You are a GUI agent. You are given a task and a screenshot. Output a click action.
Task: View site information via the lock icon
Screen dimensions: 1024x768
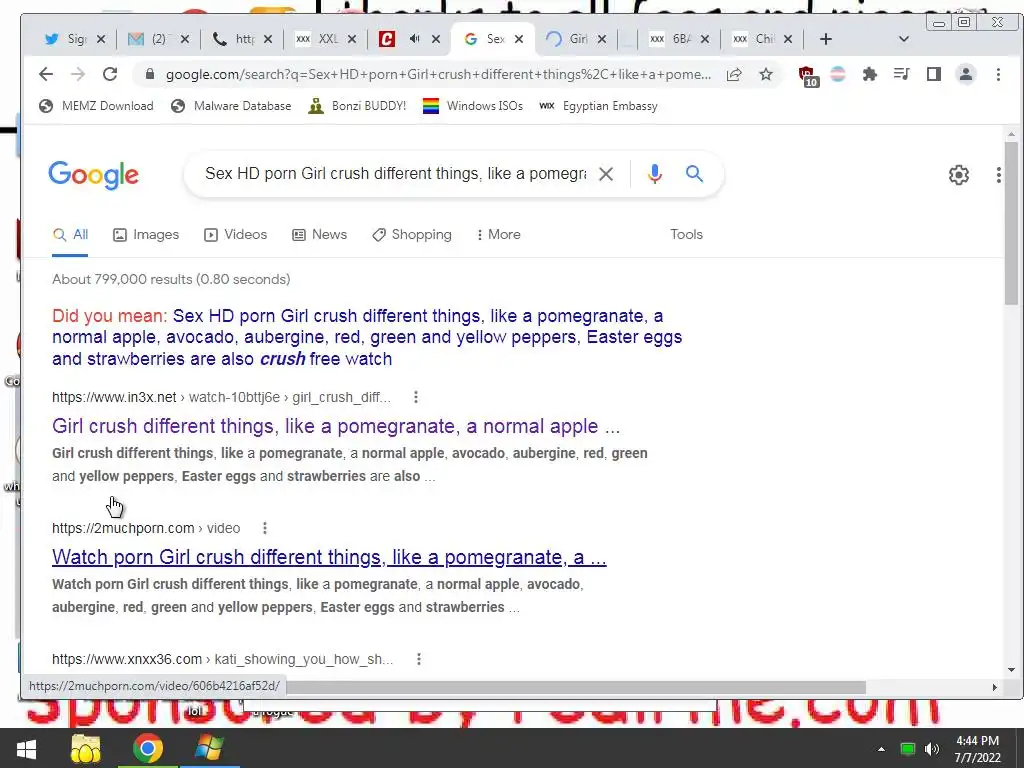[150, 74]
